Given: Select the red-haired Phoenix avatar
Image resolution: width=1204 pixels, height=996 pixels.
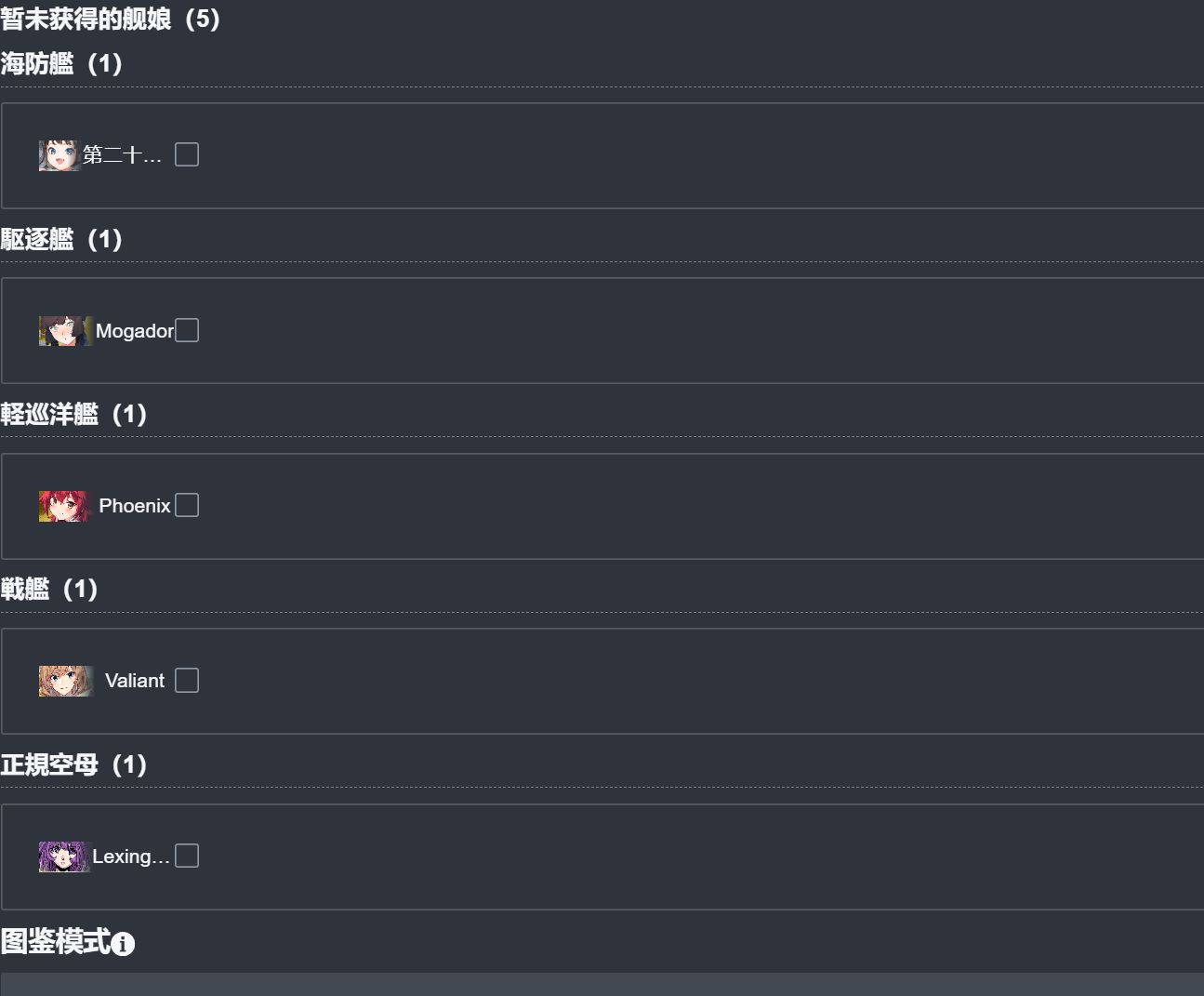Looking at the screenshot, I should click(65, 506).
